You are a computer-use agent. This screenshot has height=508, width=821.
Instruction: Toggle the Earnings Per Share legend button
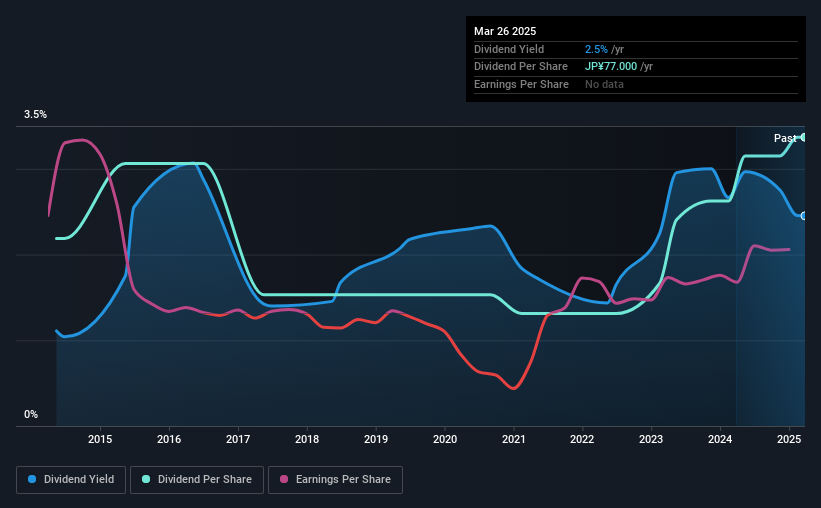(335, 480)
